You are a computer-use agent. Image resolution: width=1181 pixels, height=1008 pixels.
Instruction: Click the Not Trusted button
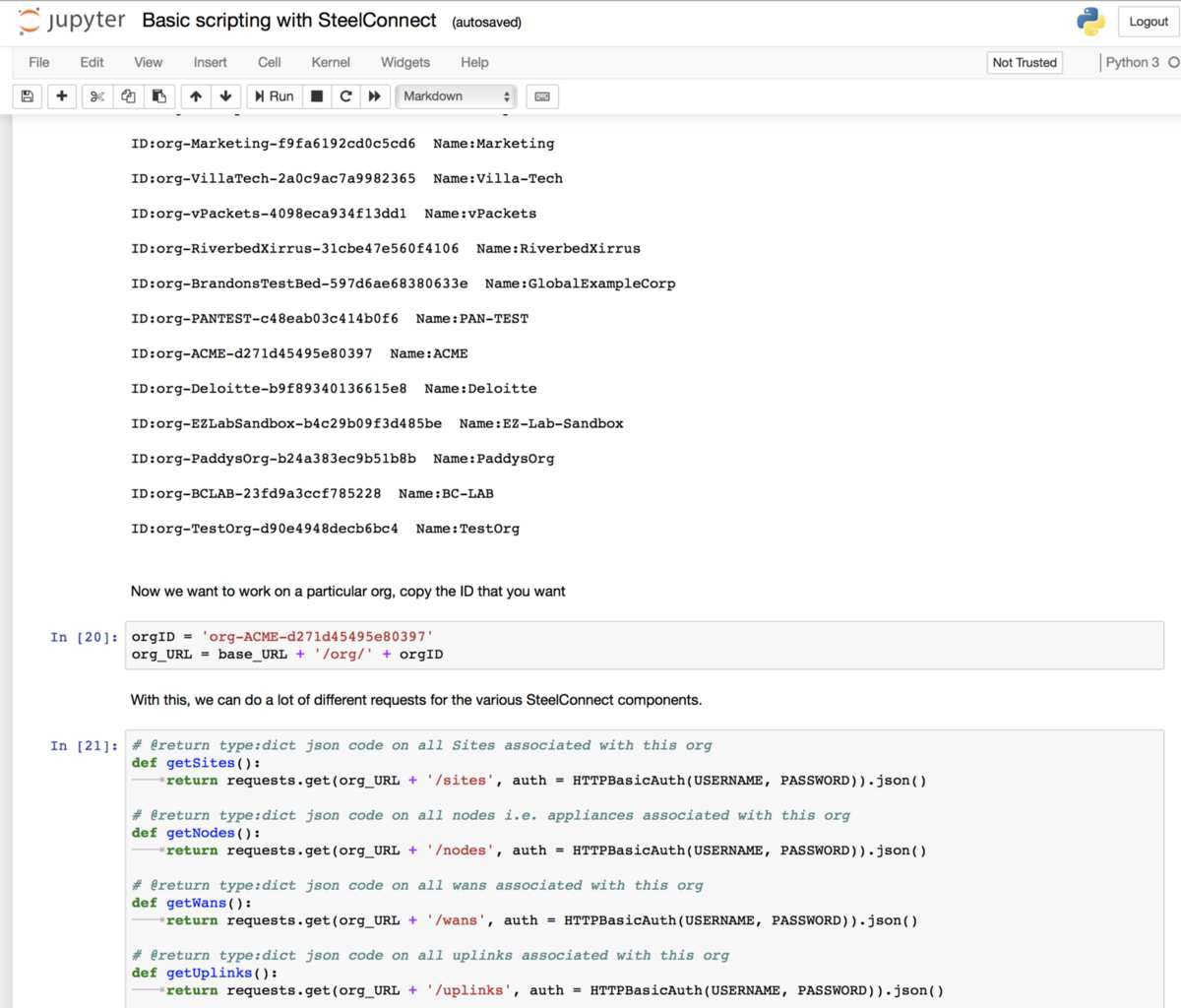point(1025,62)
